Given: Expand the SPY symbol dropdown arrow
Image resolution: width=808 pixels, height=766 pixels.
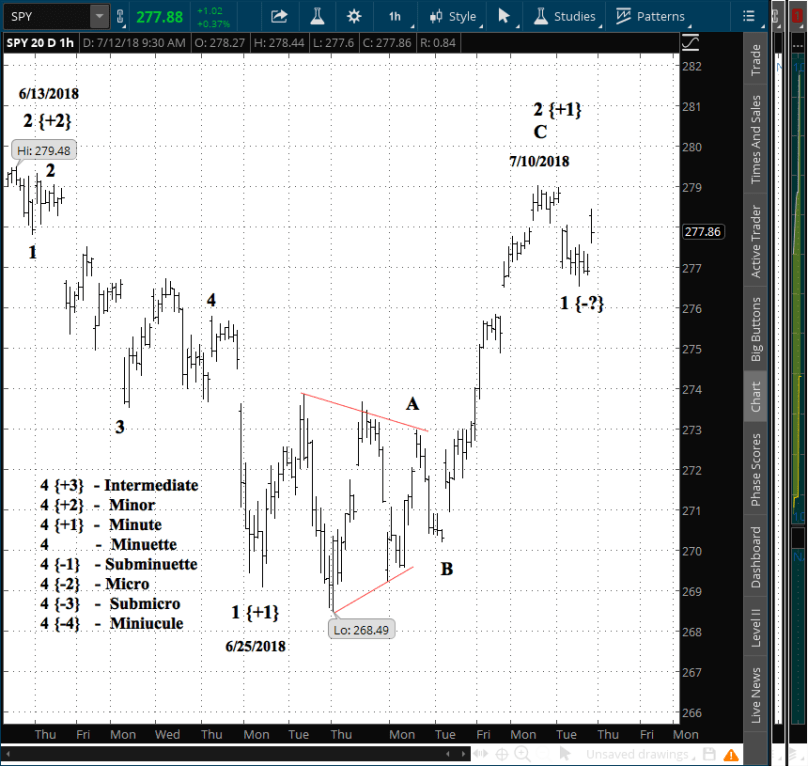Looking at the screenshot, I should coord(99,16).
